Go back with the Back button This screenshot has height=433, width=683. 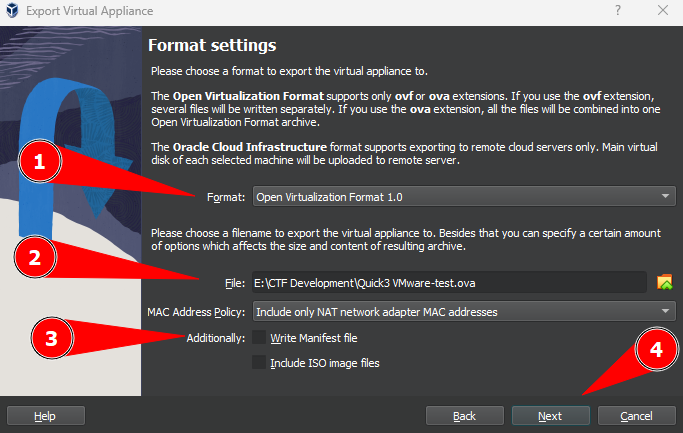tap(464, 415)
